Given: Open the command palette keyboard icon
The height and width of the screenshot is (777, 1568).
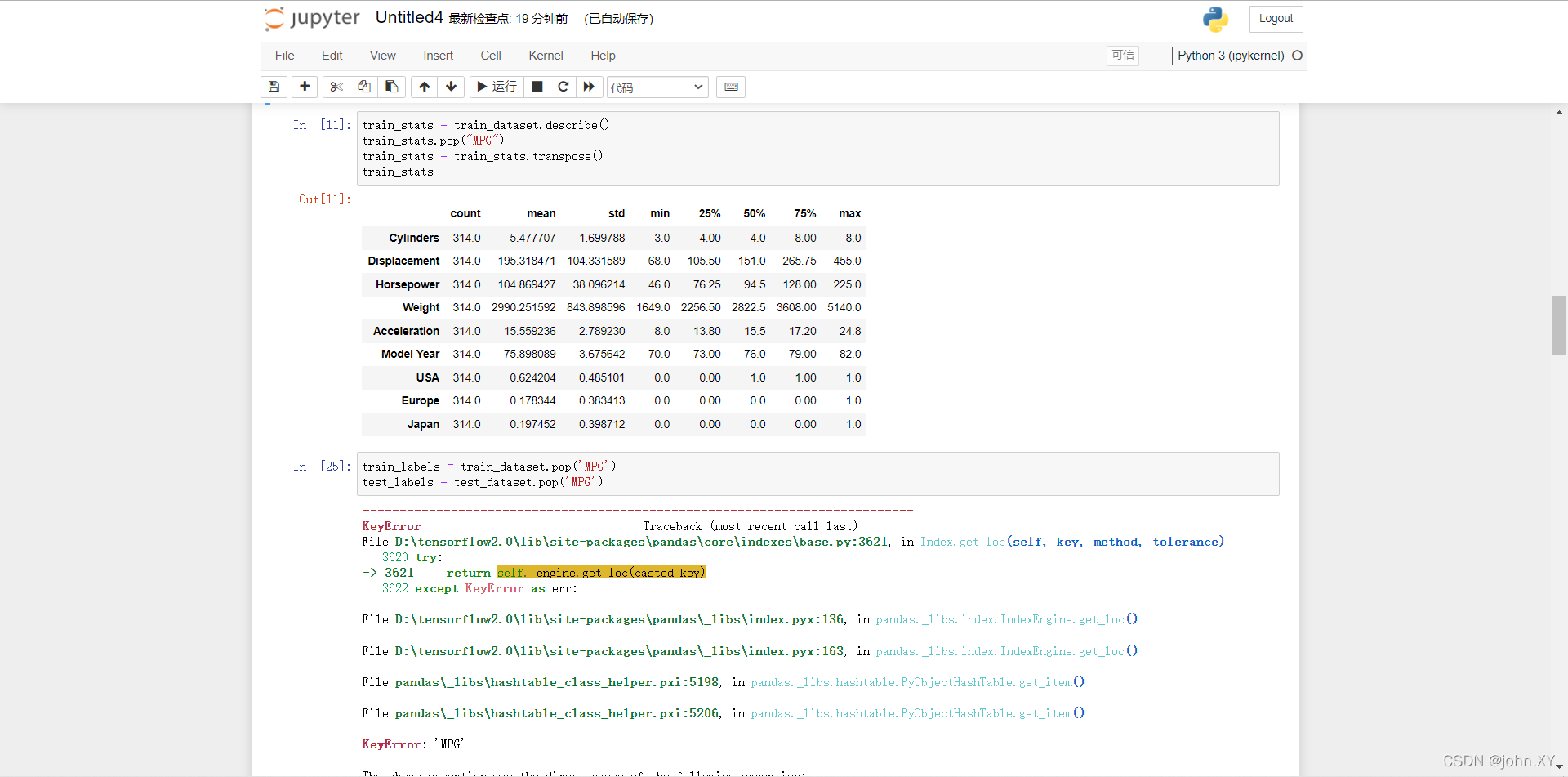Looking at the screenshot, I should click(x=731, y=87).
